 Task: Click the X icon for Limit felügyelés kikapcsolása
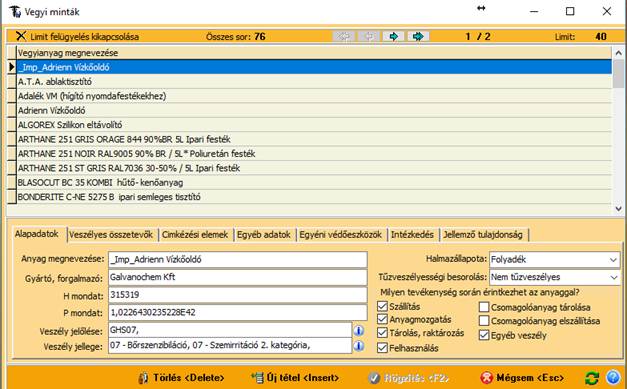[x=21, y=36]
